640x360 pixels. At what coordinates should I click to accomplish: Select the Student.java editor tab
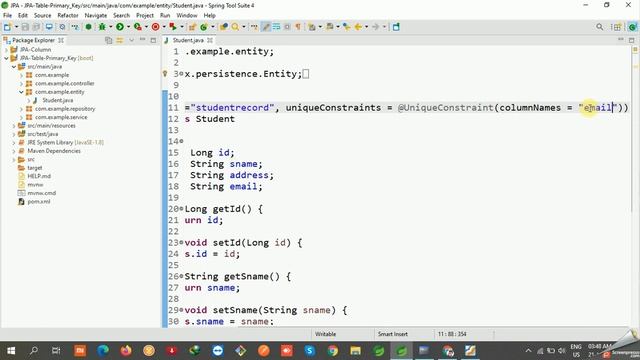pyautogui.click(x=188, y=40)
